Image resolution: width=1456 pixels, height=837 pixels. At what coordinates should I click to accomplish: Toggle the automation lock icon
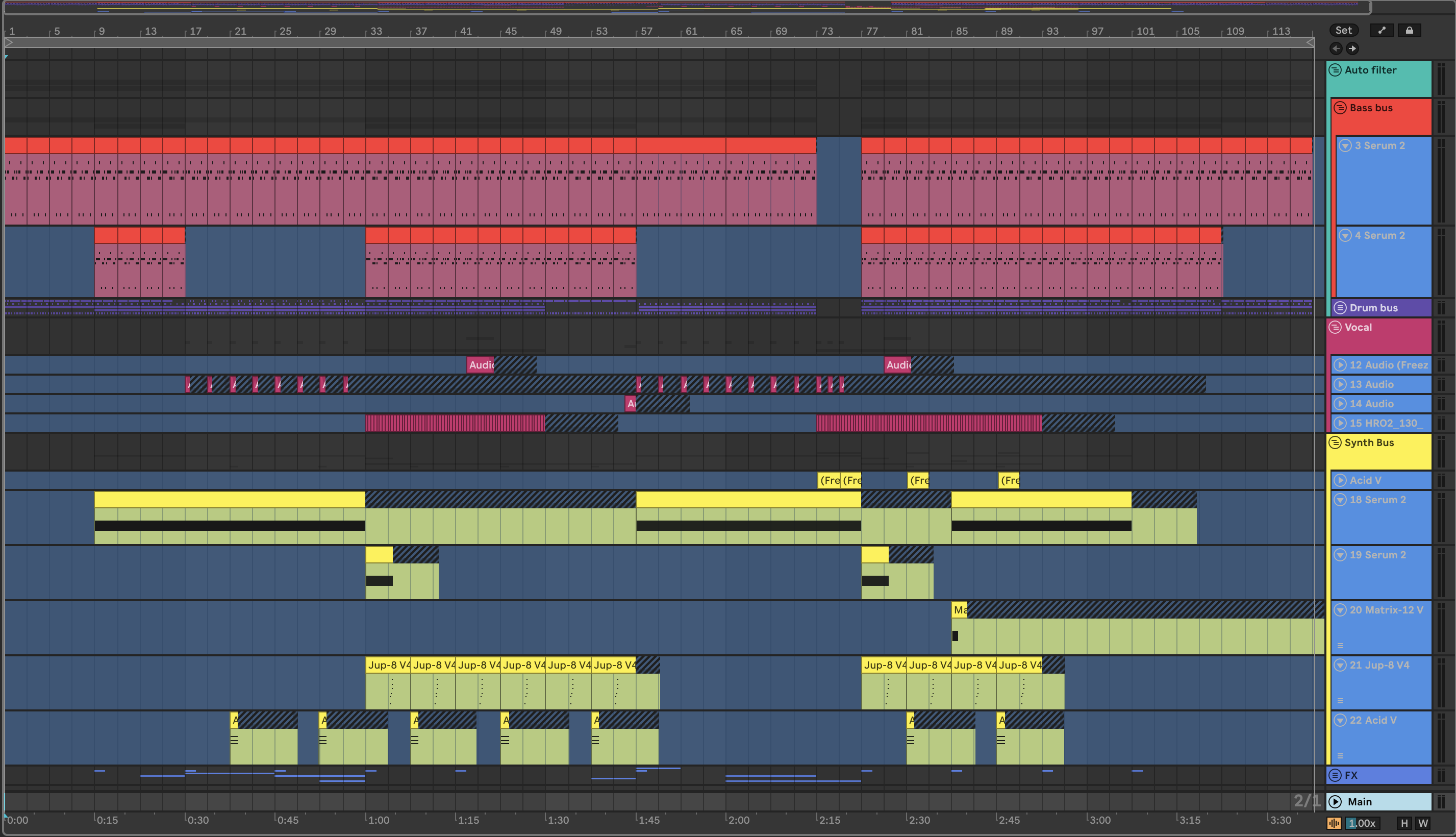coord(1410,31)
